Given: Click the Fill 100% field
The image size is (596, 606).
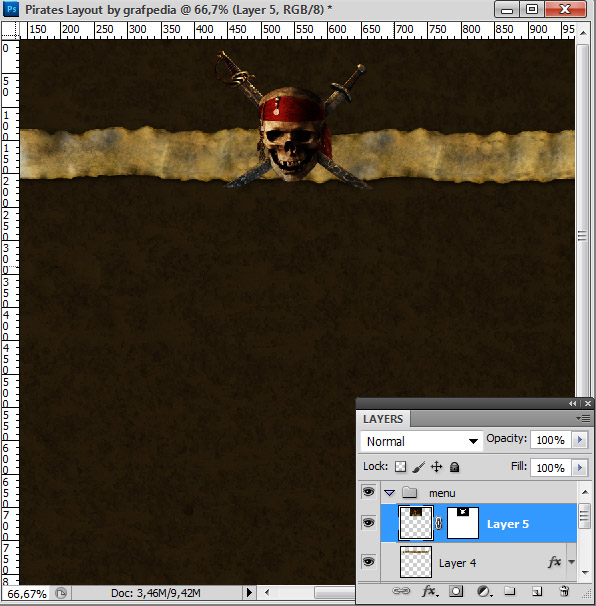Looking at the screenshot, I should point(551,468).
